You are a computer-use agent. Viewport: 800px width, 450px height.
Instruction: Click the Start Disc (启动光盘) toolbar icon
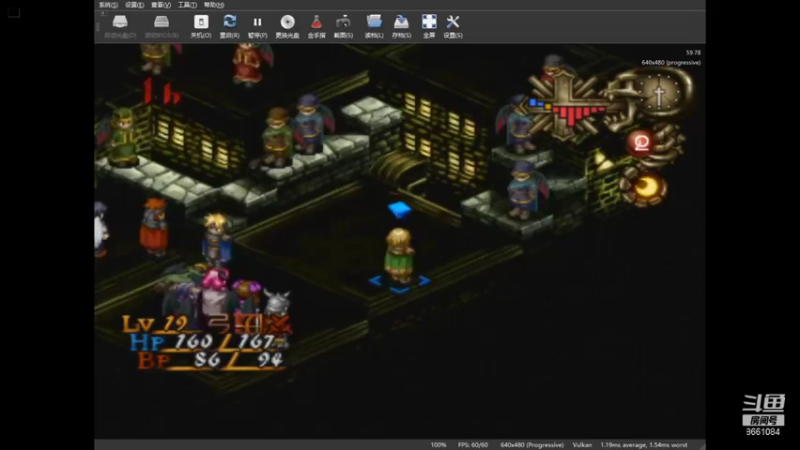coord(120,27)
